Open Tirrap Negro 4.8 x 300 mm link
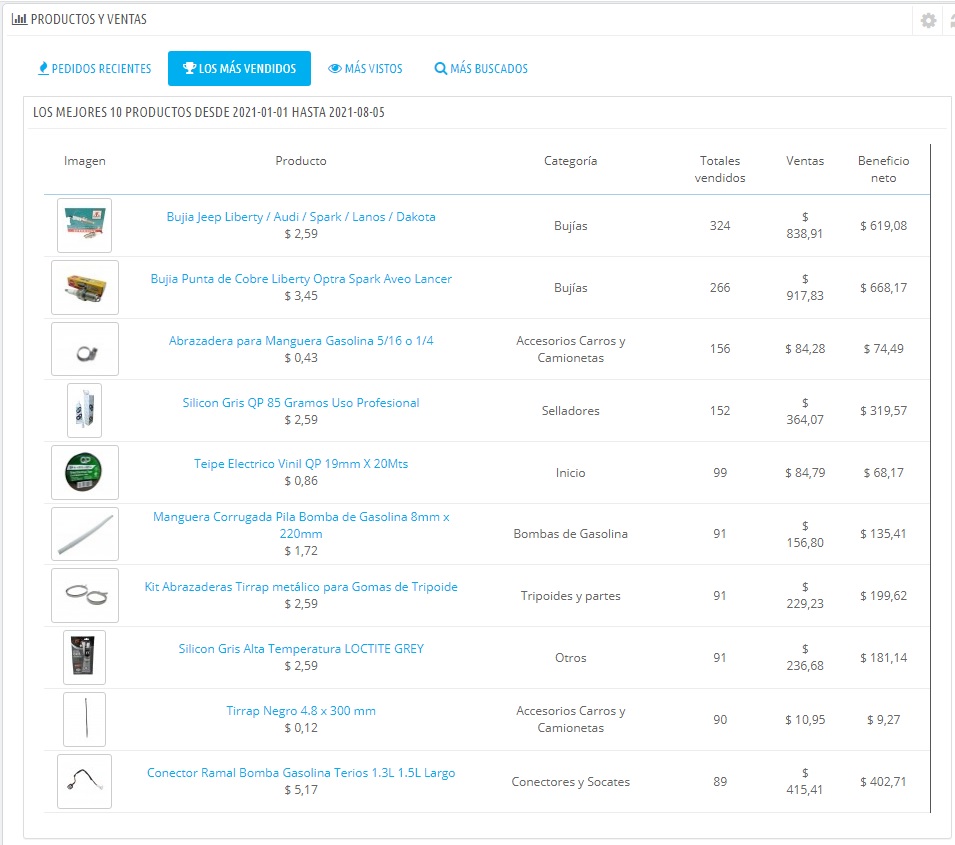Screen dimensions: 955x845 pos(301,711)
